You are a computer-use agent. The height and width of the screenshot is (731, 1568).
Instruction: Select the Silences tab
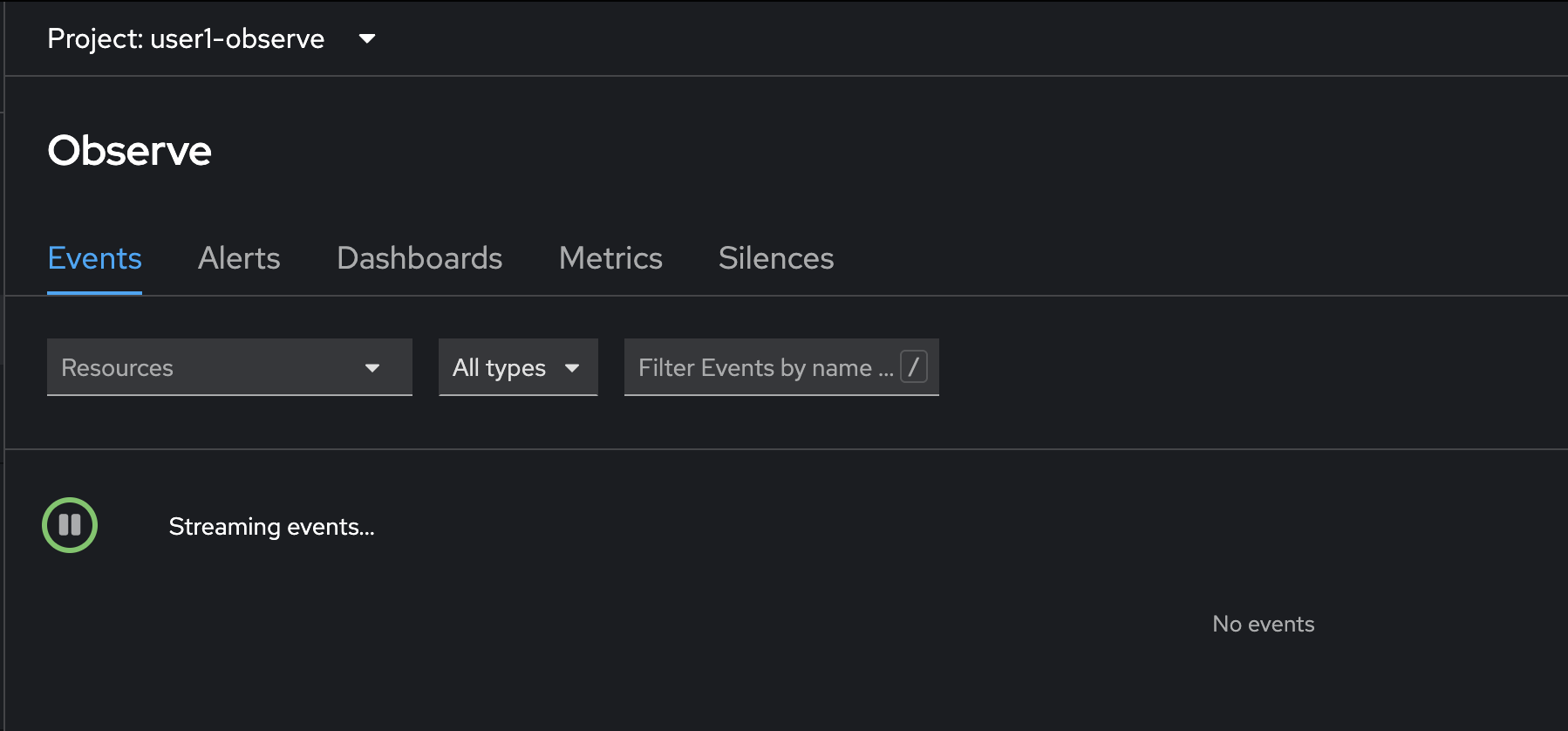coord(776,259)
